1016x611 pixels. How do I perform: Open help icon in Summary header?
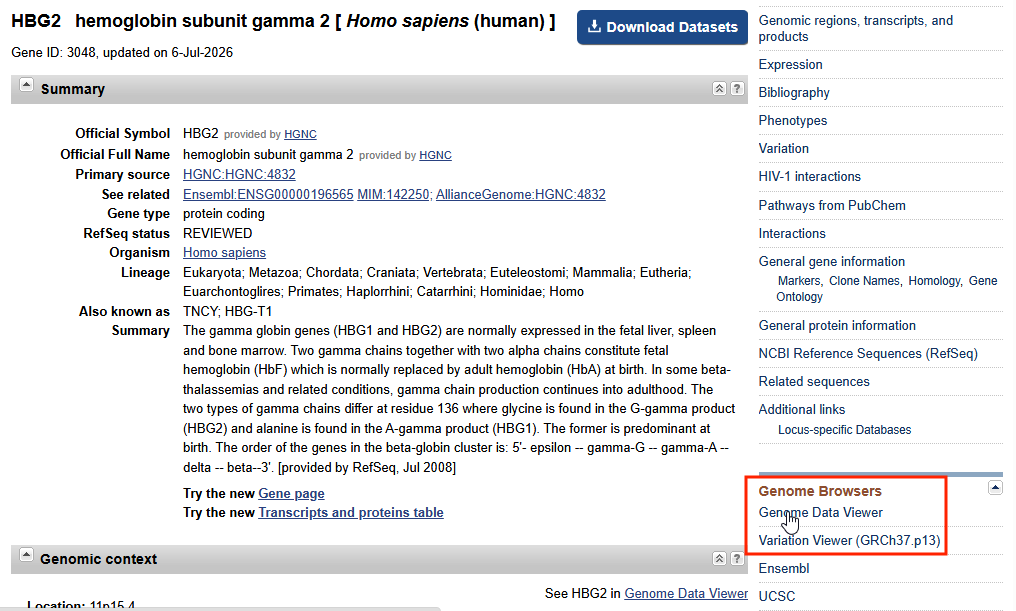tap(737, 89)
